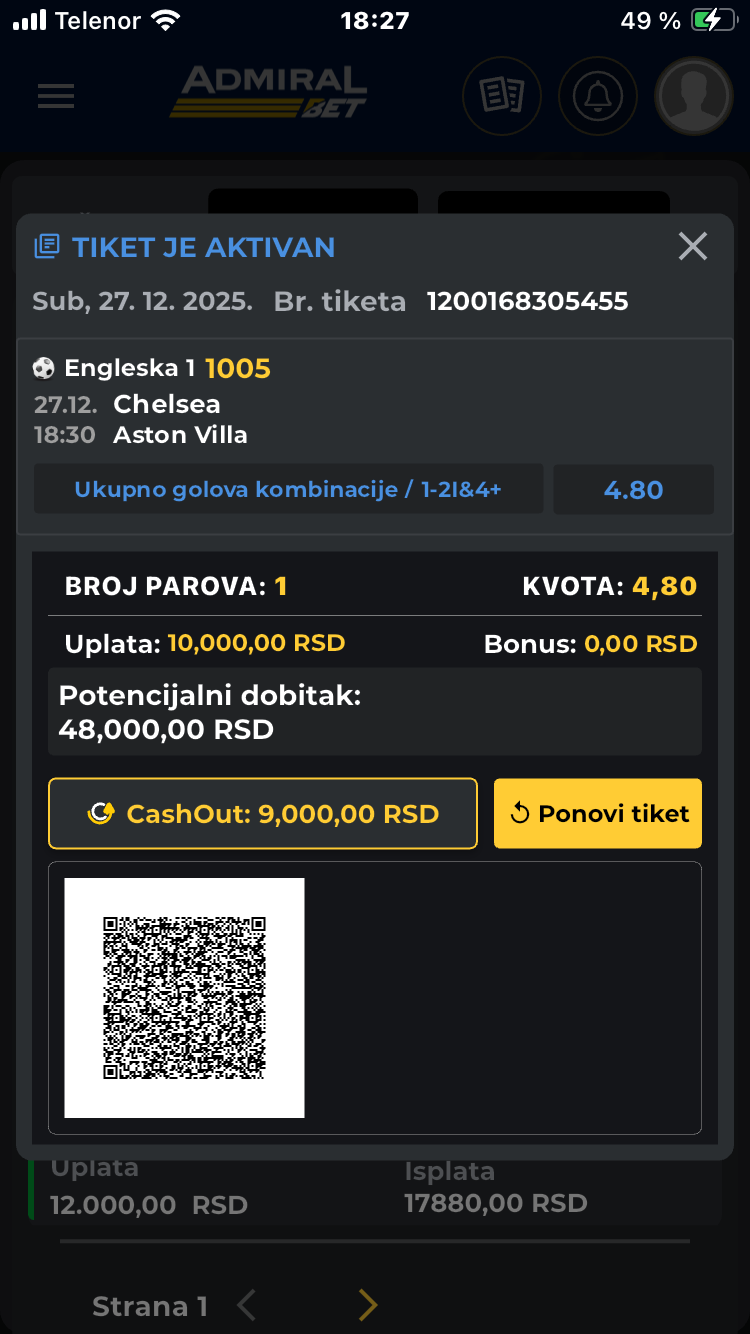Viewport: 750px width, 1334px height.
Task: Close the ticket details popup
Action: tap(692, 247)
